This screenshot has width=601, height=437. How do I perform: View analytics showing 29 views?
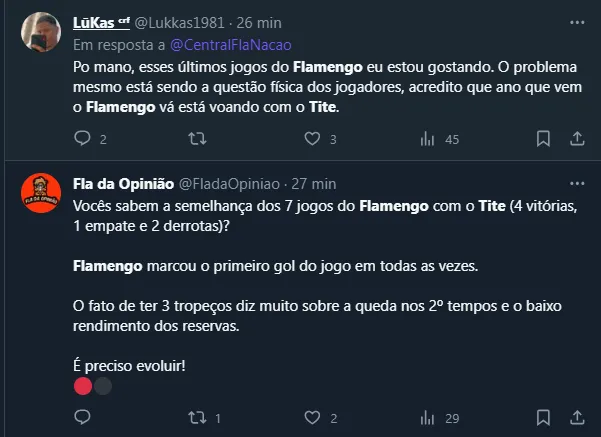tap(427, 417)
